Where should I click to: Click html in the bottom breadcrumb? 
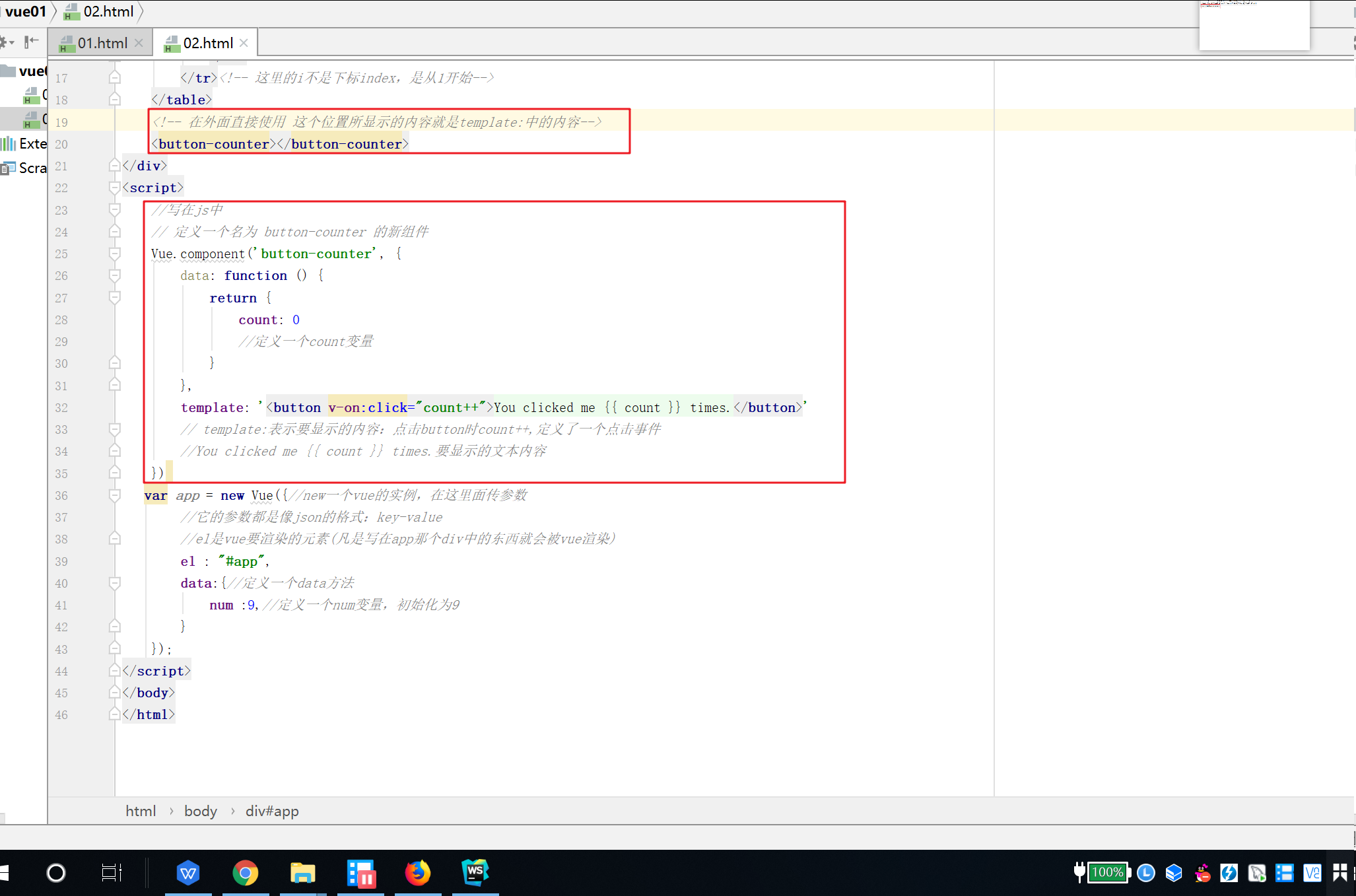[x=141, y=811]
